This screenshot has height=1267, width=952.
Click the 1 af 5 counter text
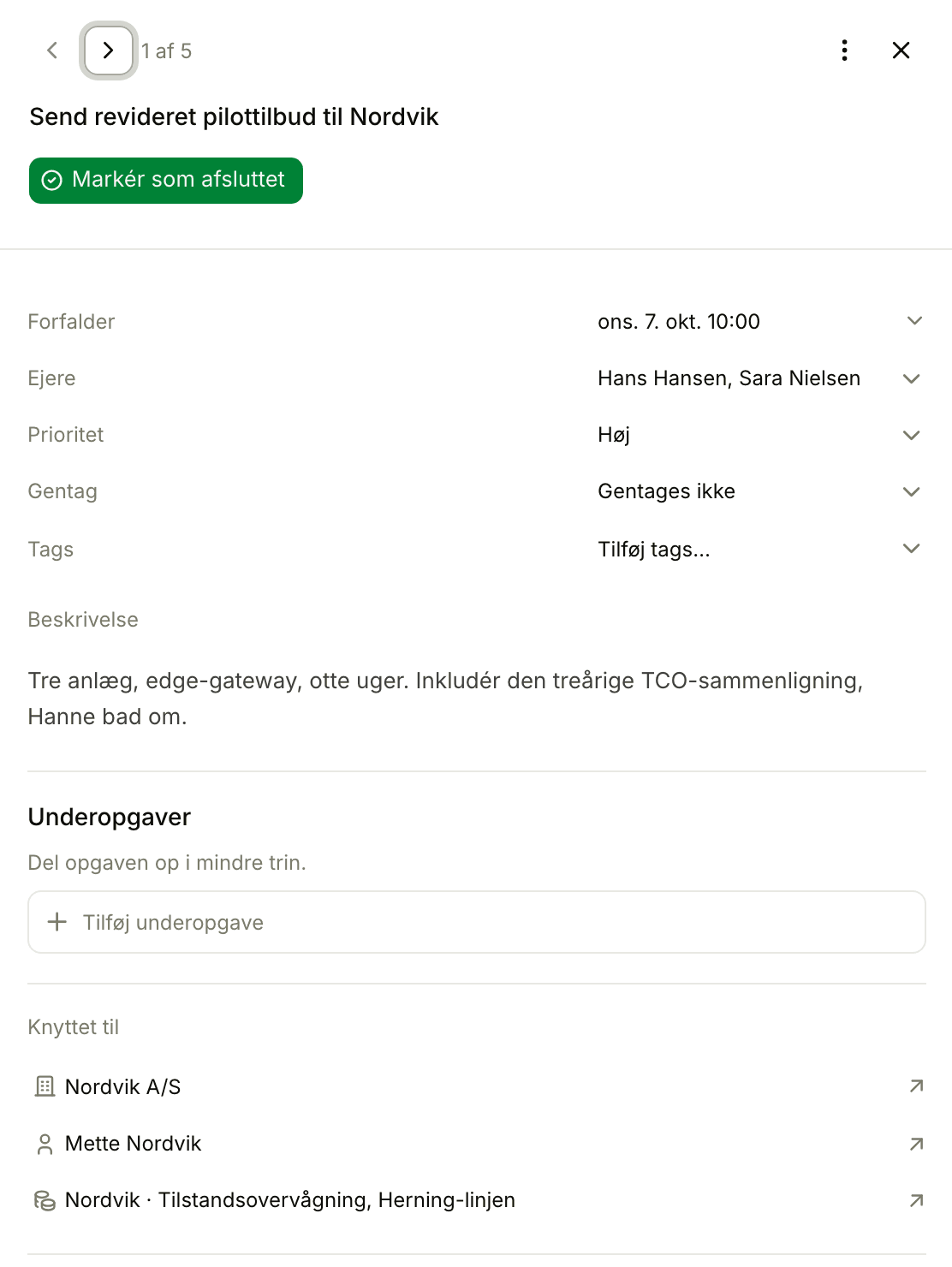pyautogui.click(x=166, y=51)
